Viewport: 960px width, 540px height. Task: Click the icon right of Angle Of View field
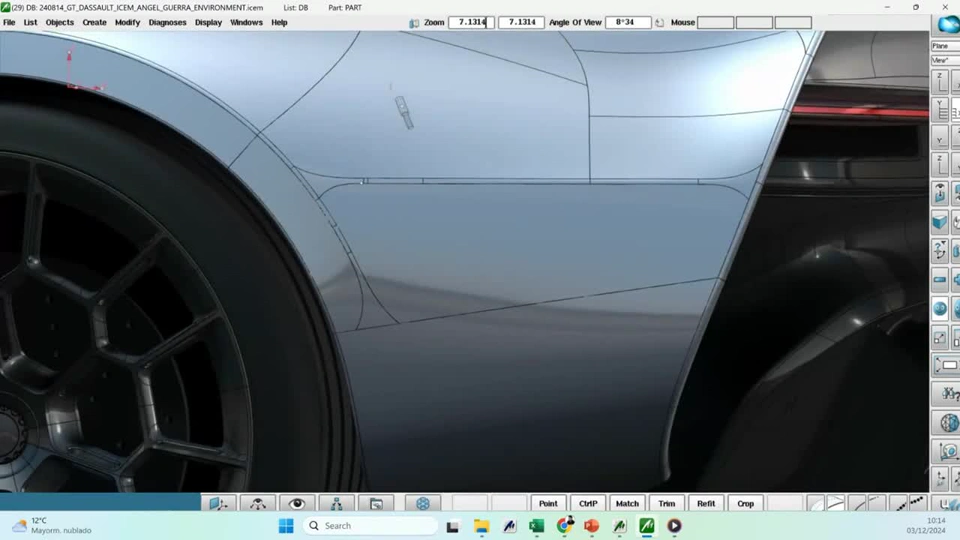[659, 23]
